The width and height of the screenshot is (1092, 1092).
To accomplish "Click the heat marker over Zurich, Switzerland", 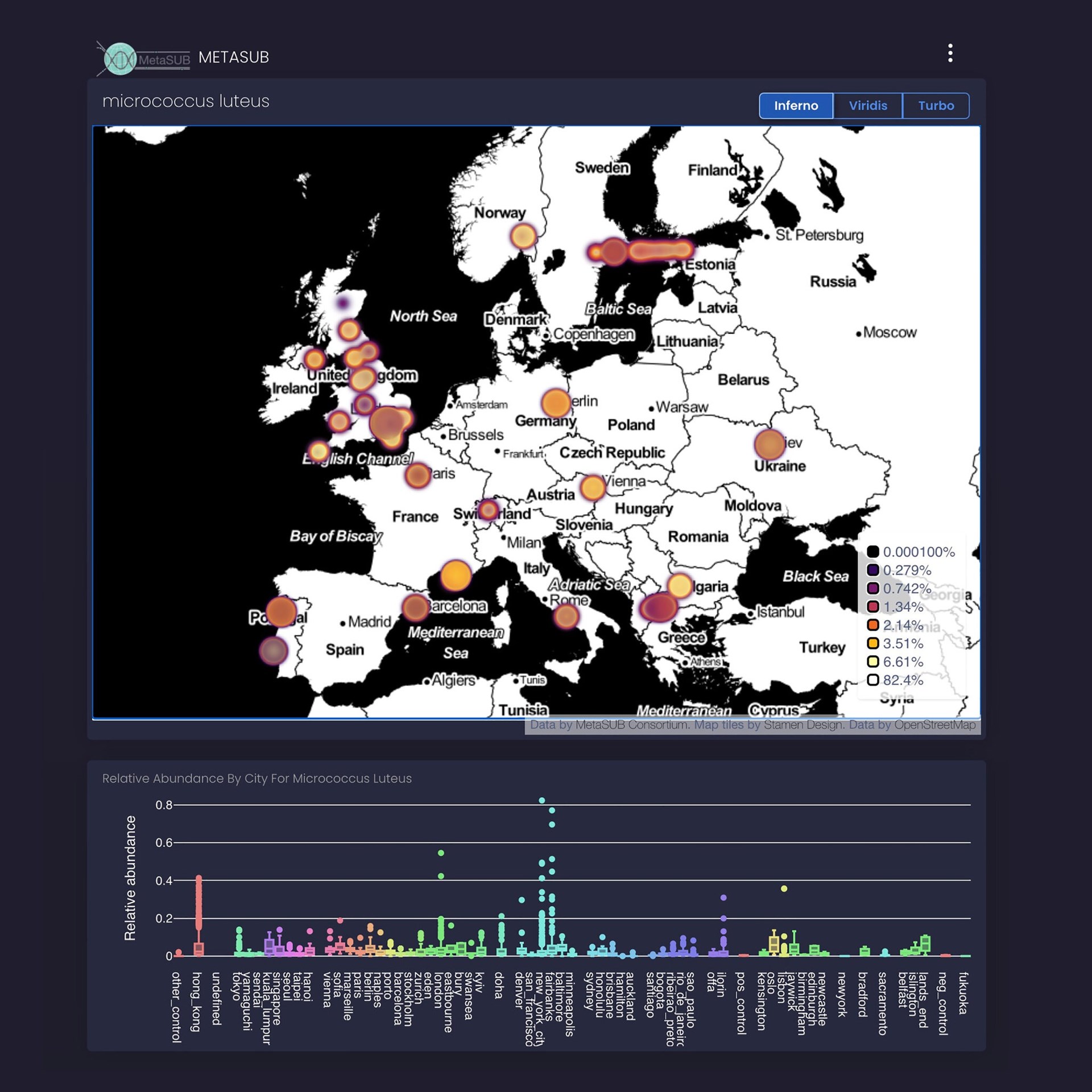I will pos(488,510).
